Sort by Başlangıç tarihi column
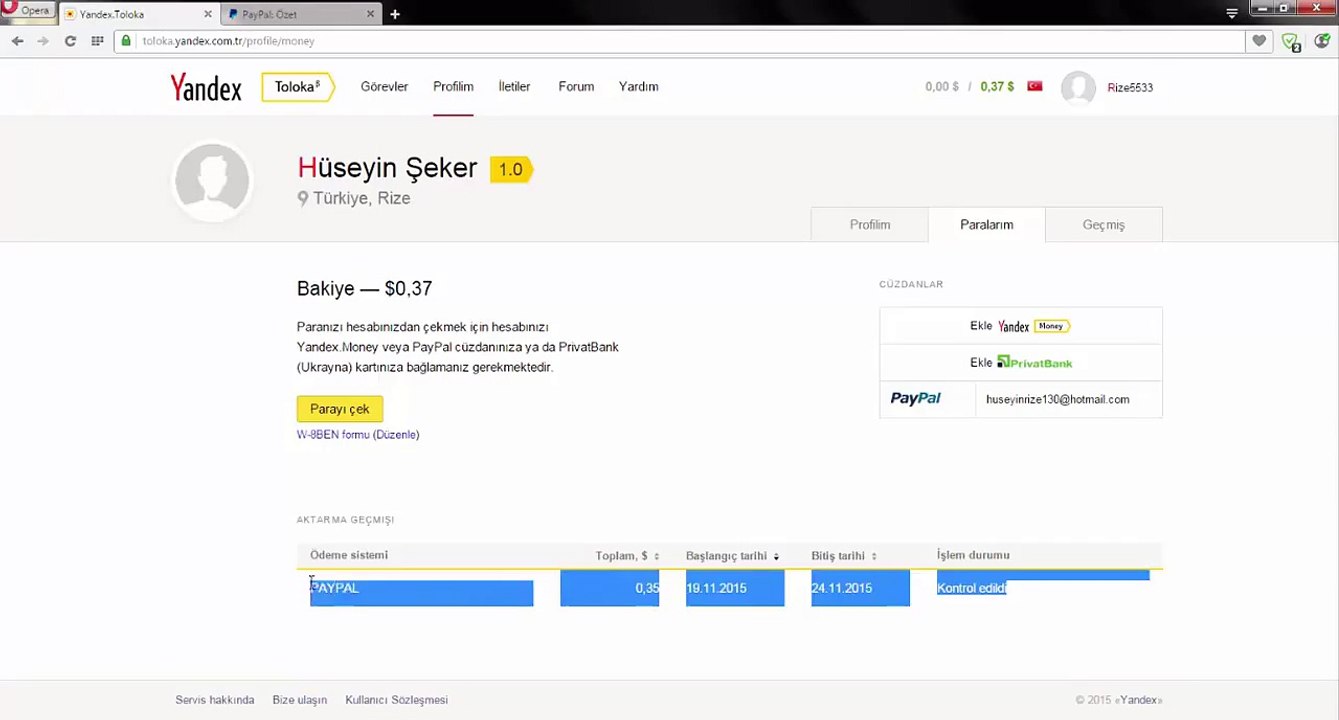1339x720 pixels. click(x=732, y=556)
